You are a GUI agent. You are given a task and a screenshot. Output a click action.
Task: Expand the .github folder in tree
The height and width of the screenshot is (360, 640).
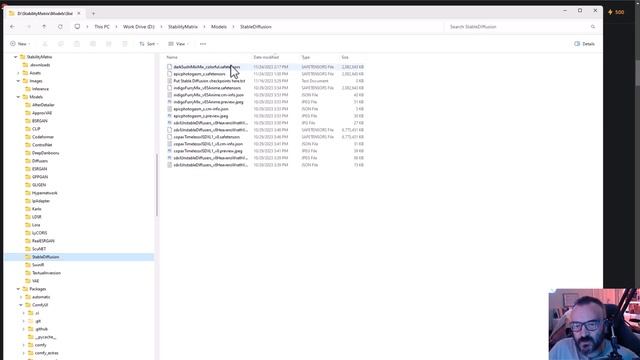24,329
